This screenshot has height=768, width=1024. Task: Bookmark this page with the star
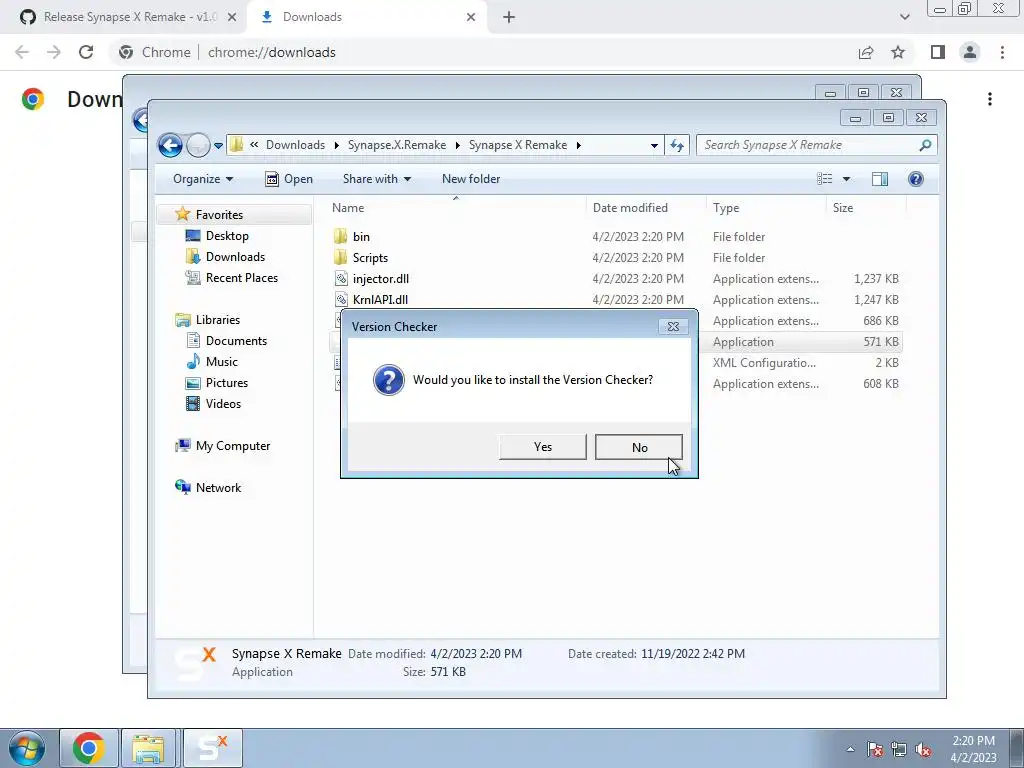coord(898,52)
